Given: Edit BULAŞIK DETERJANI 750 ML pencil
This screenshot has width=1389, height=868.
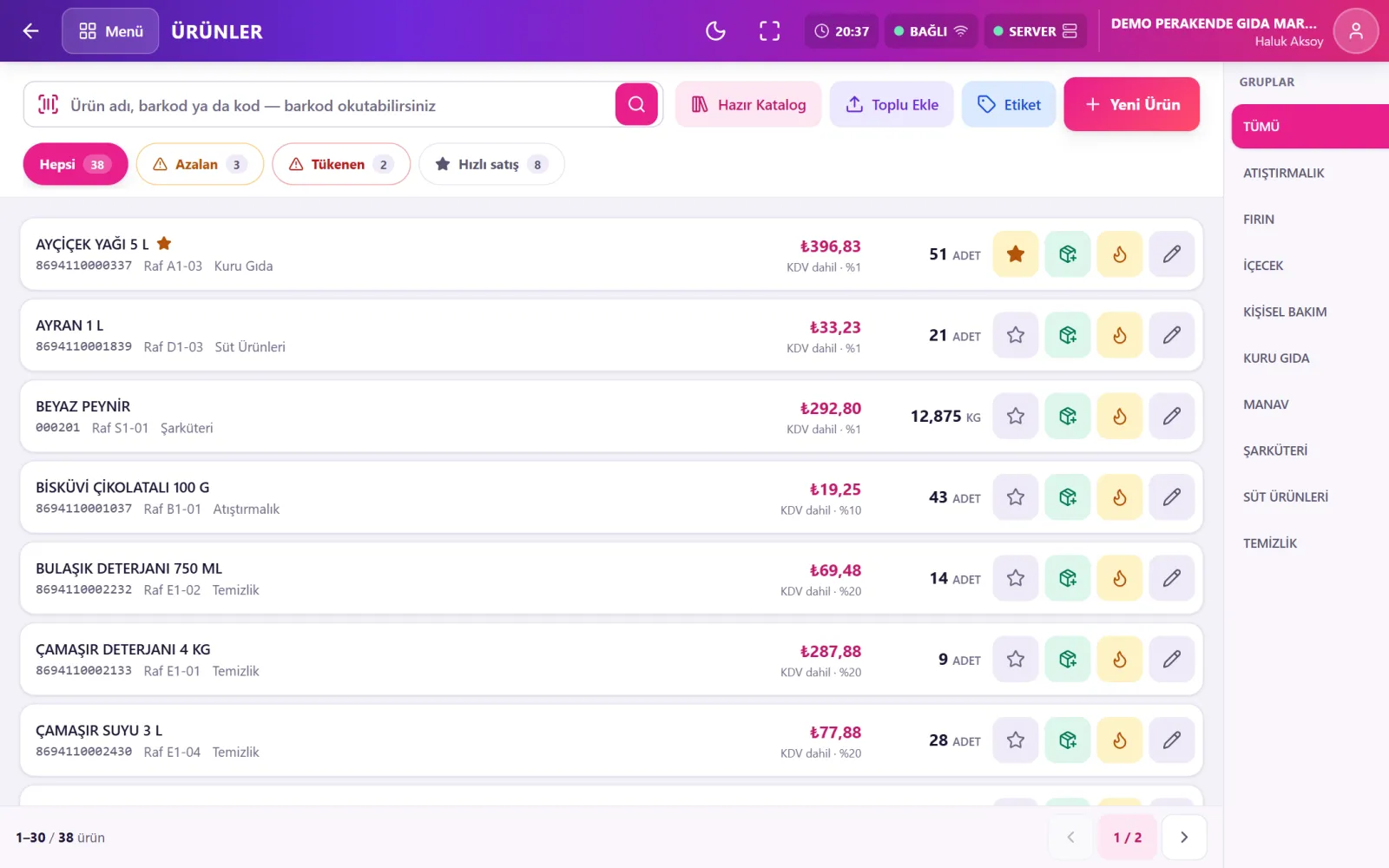Looking at the screenshot, I should [x=1172, y=578].
